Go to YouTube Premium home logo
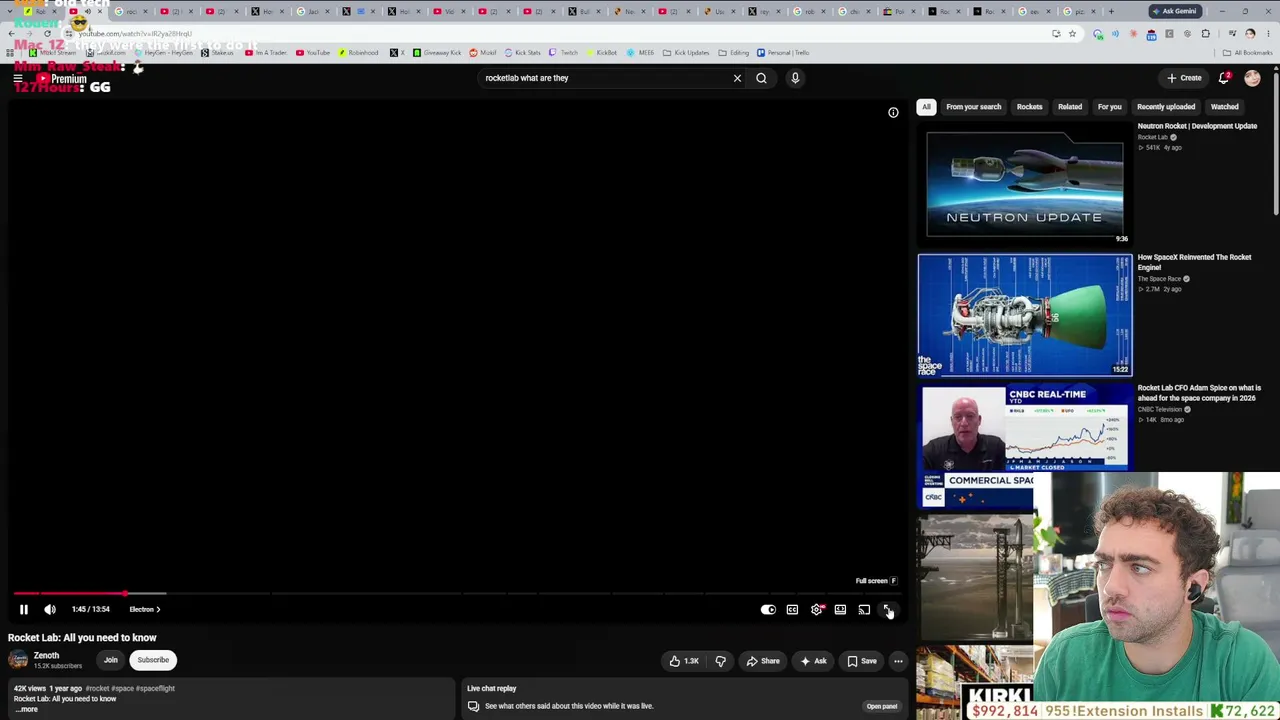 click(x=62, y=79)
